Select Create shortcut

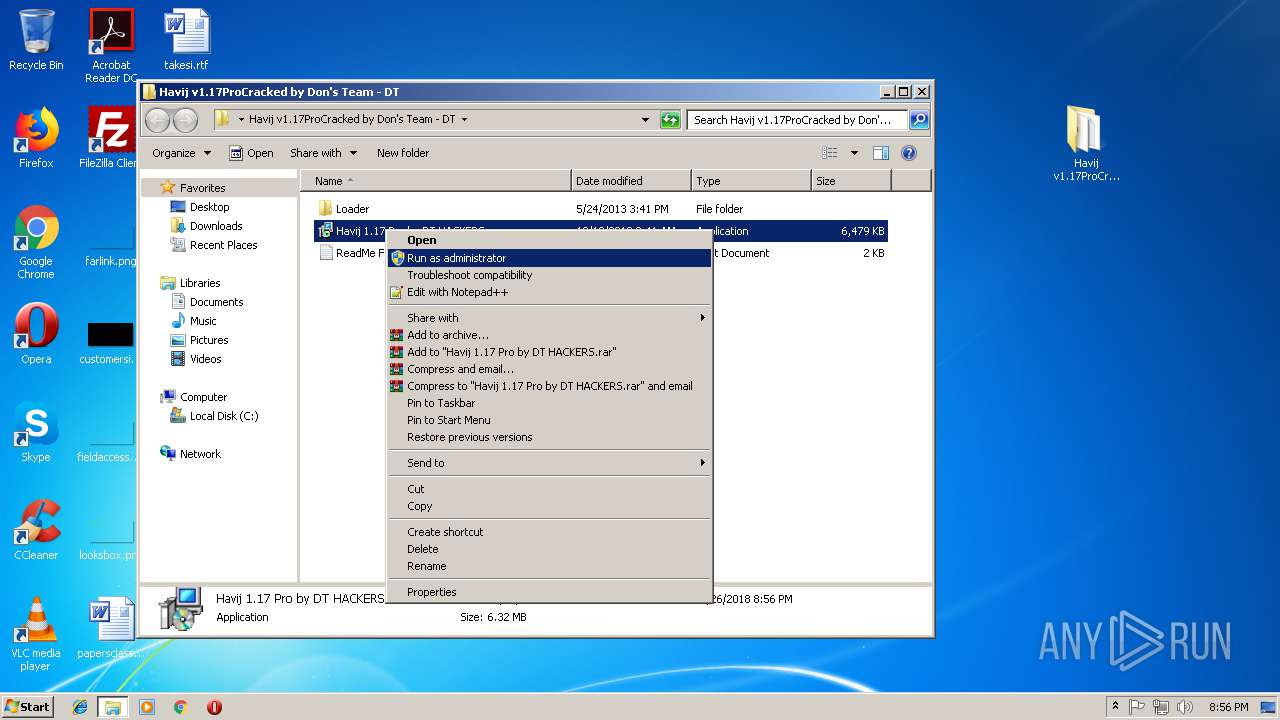tap(549, 532)
